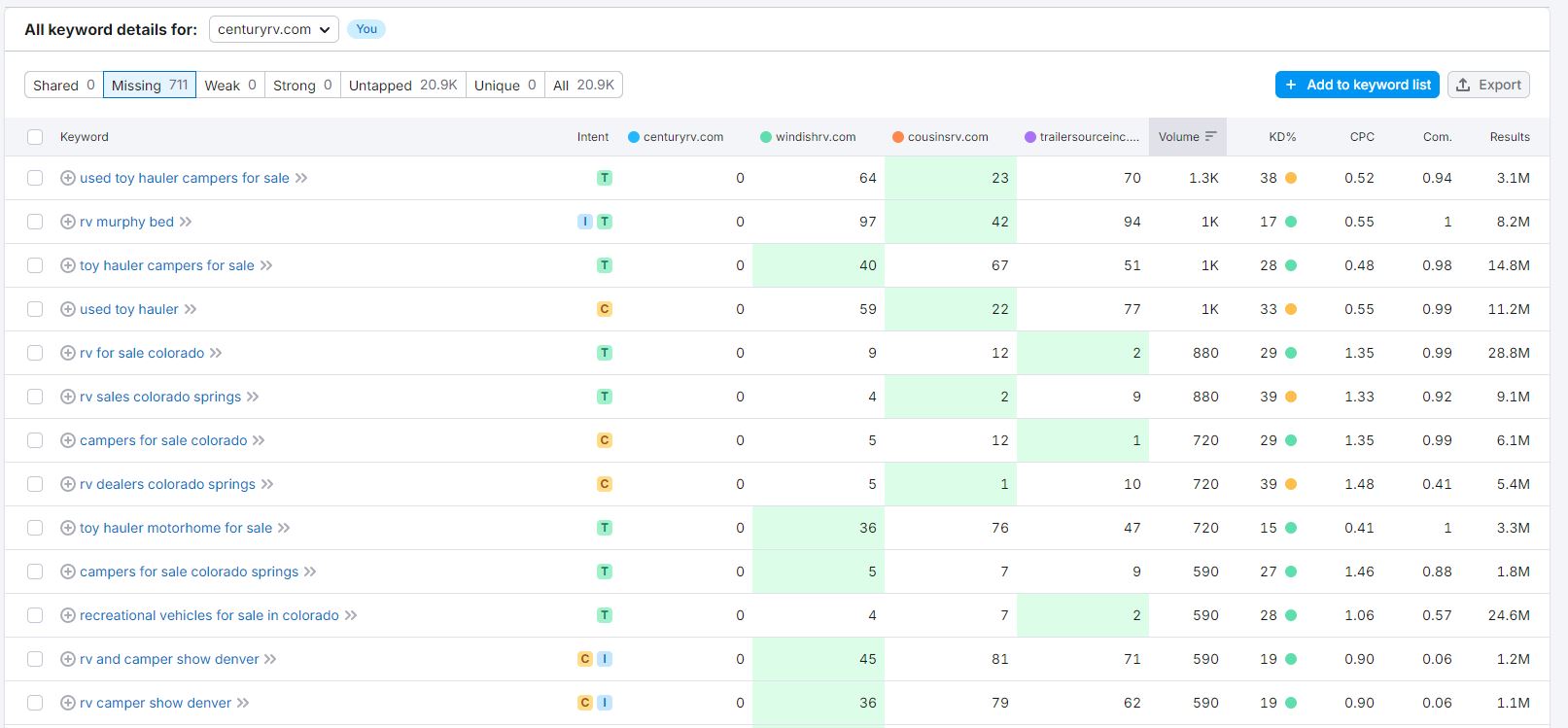Check the box for rv for sale colorado
Screen dimensions: 1568x728
(x=35, y=353)
